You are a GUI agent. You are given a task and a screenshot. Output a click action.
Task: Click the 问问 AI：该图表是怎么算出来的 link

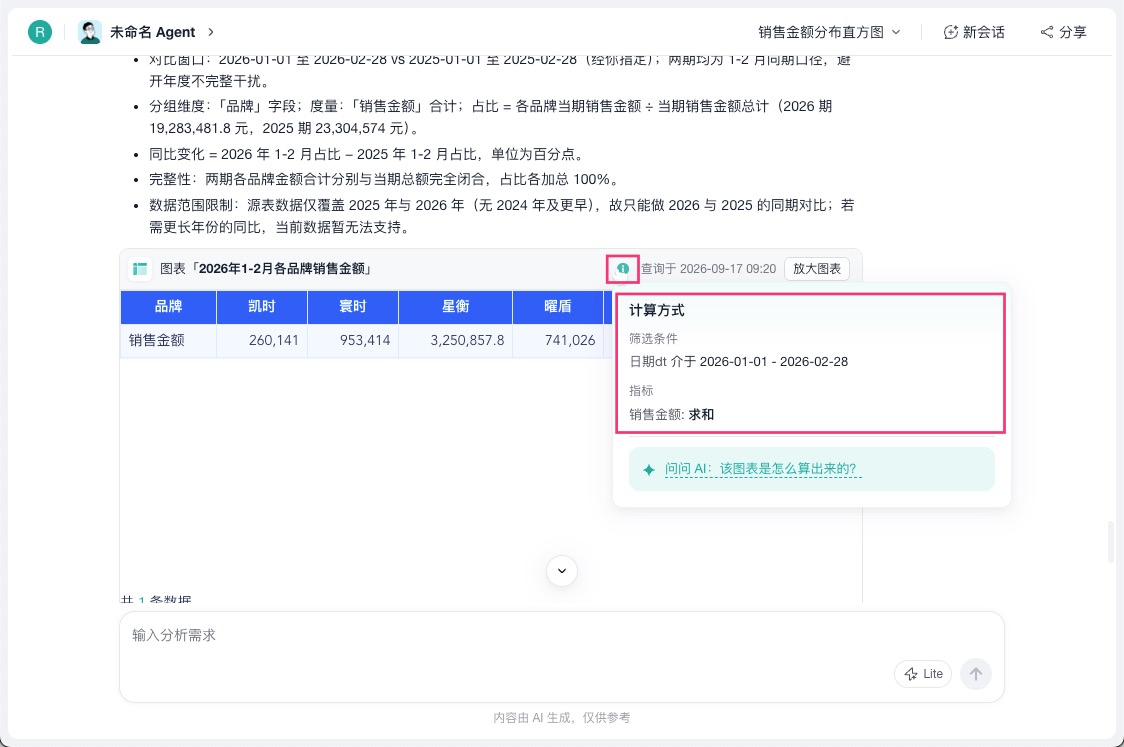[x=761, y=469]
